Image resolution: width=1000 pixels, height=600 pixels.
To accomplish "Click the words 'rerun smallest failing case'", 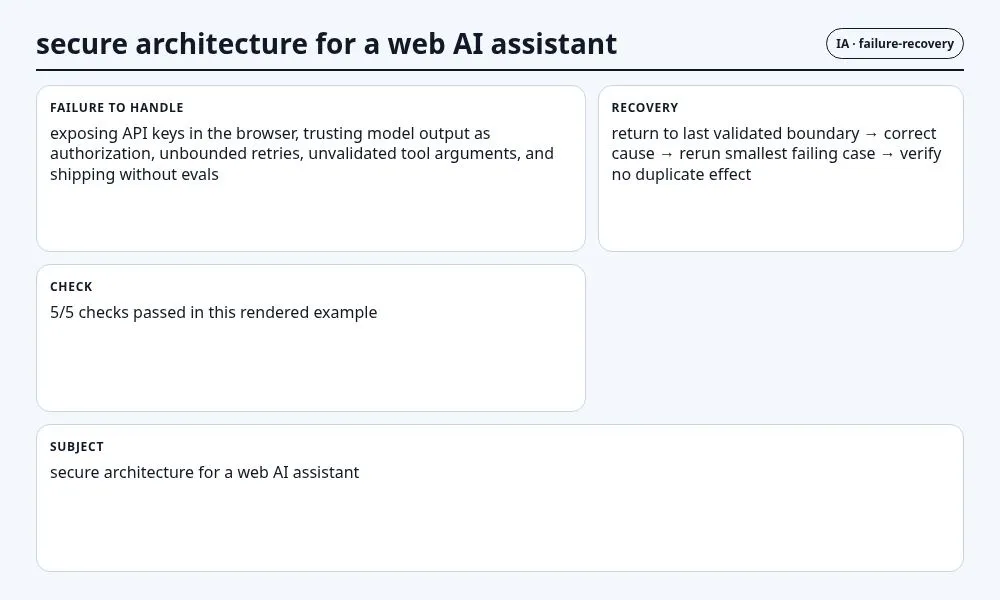I will (x=777, y=154).
